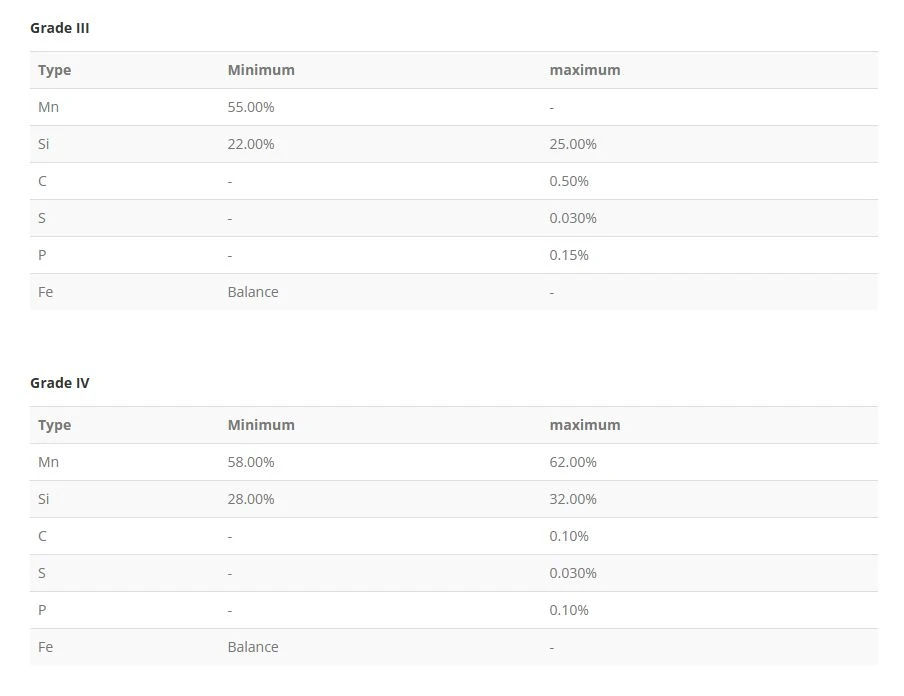The height and width of the screenshot is (696, 904).
Task: Click the Grade III Fe Balance cell
Action: [x=253, y=292]
